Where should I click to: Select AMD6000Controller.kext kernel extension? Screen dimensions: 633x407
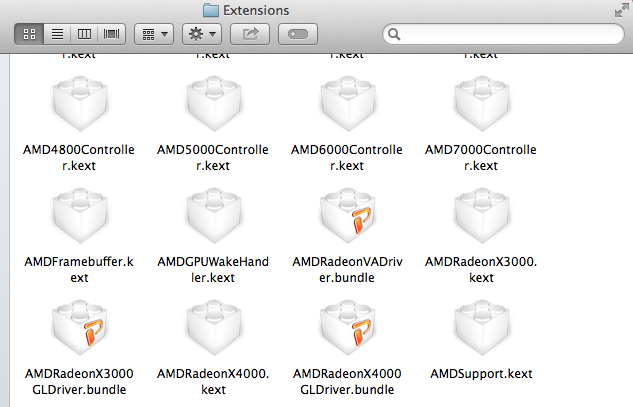[x=348, y=103]
